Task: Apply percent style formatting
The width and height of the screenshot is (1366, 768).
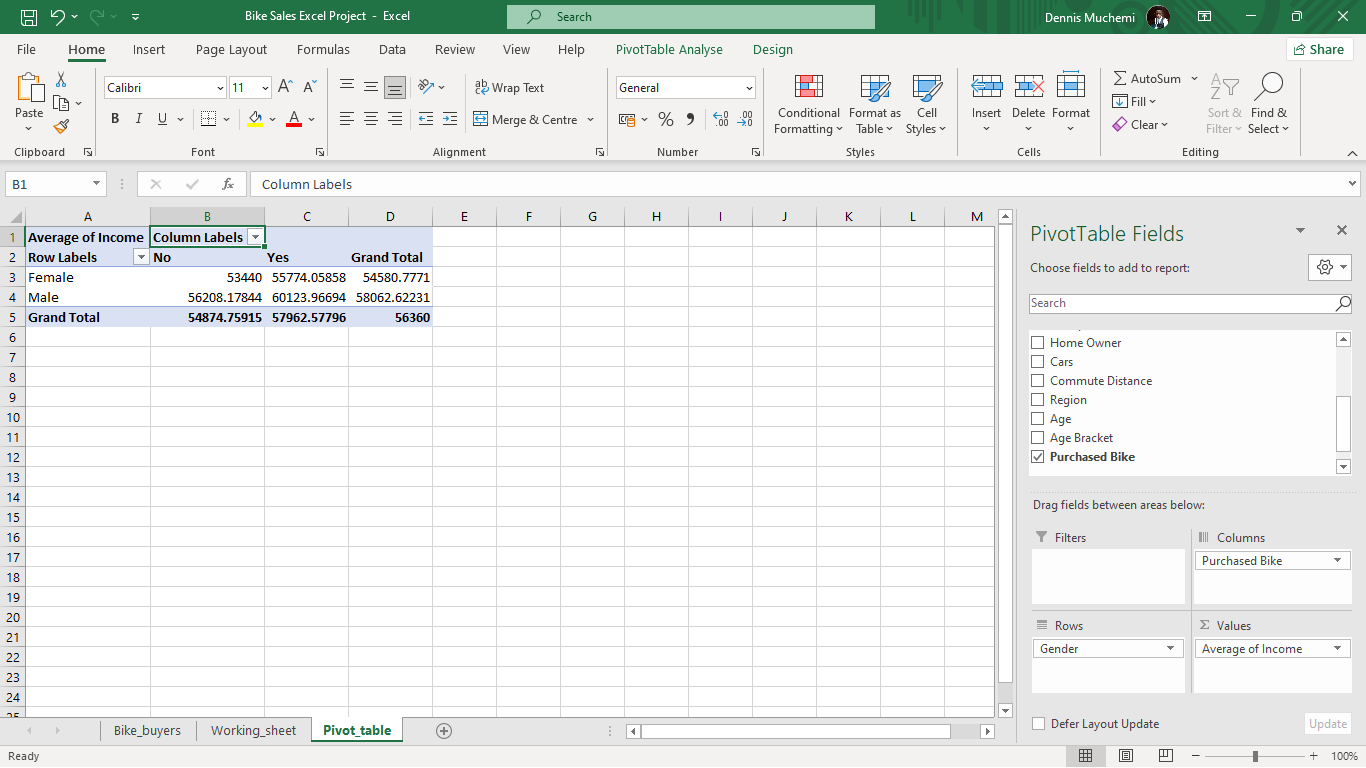Action: [666, 119]
